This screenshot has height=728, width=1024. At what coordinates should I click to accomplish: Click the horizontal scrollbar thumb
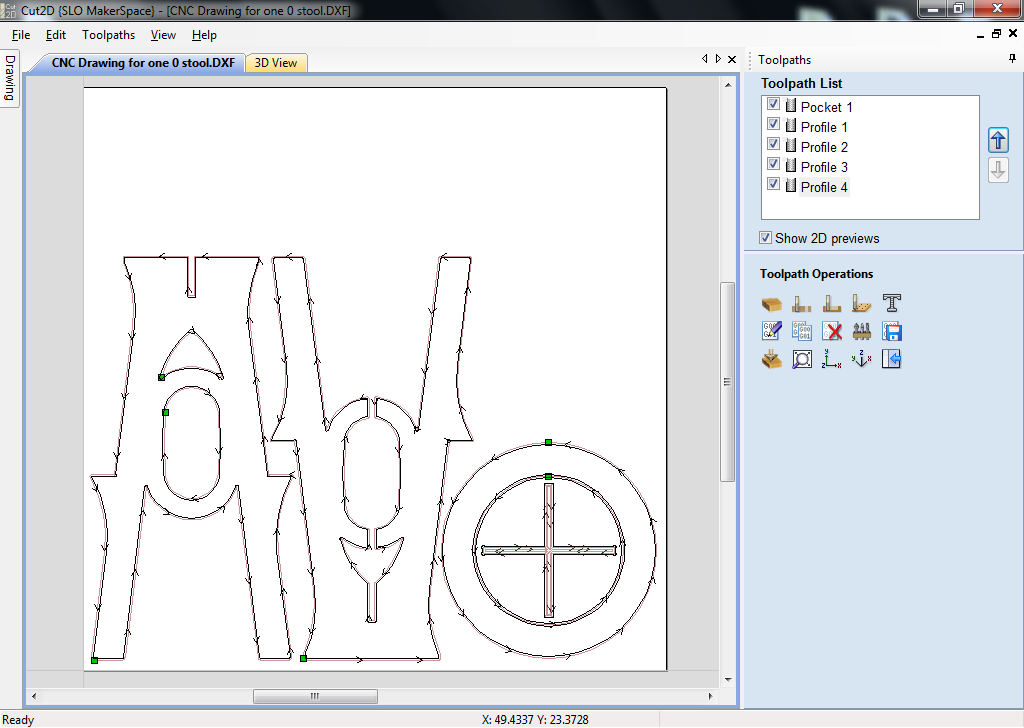tap(315, 697)
